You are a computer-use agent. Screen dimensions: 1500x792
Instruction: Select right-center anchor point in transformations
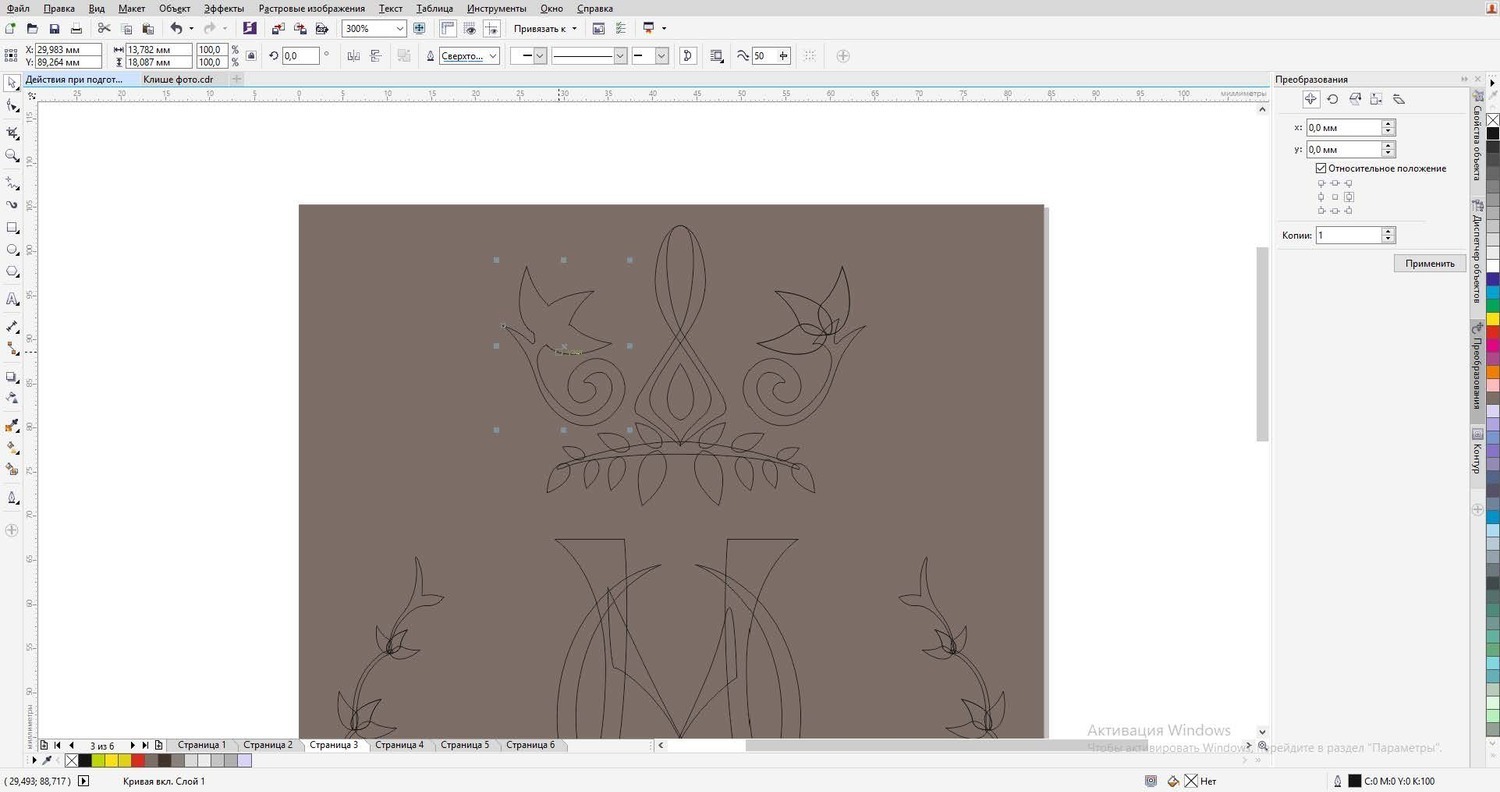(x=1348, y=197)
